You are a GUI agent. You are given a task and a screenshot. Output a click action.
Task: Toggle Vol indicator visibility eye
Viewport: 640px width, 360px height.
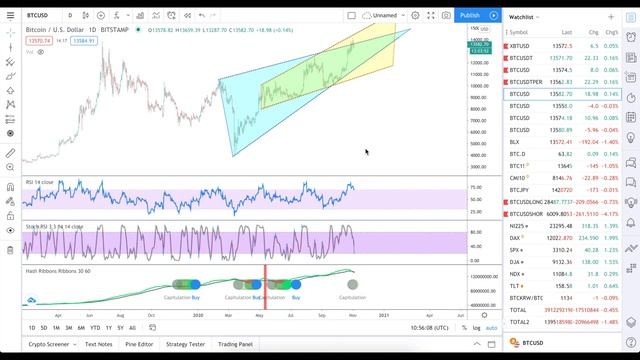point(41,52)
